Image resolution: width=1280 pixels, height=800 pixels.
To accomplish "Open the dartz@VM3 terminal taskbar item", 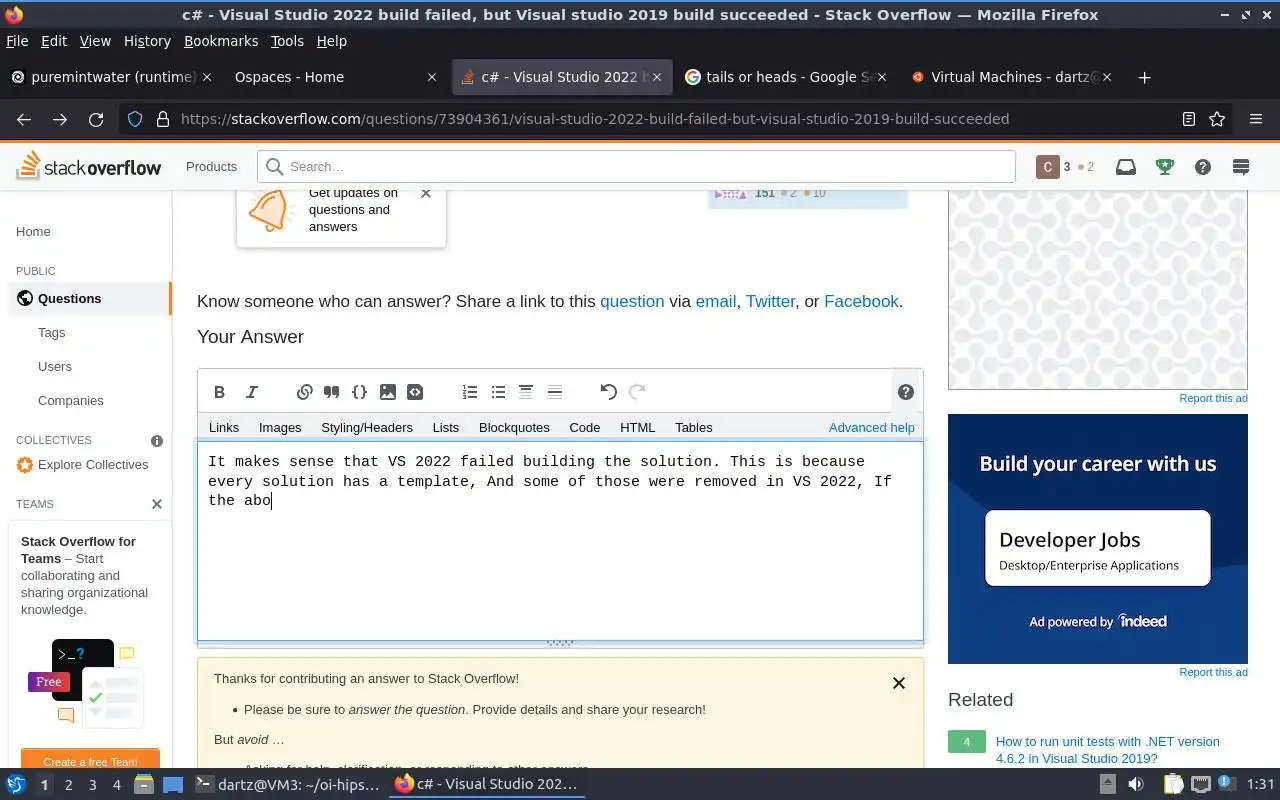I will [288, 784].
